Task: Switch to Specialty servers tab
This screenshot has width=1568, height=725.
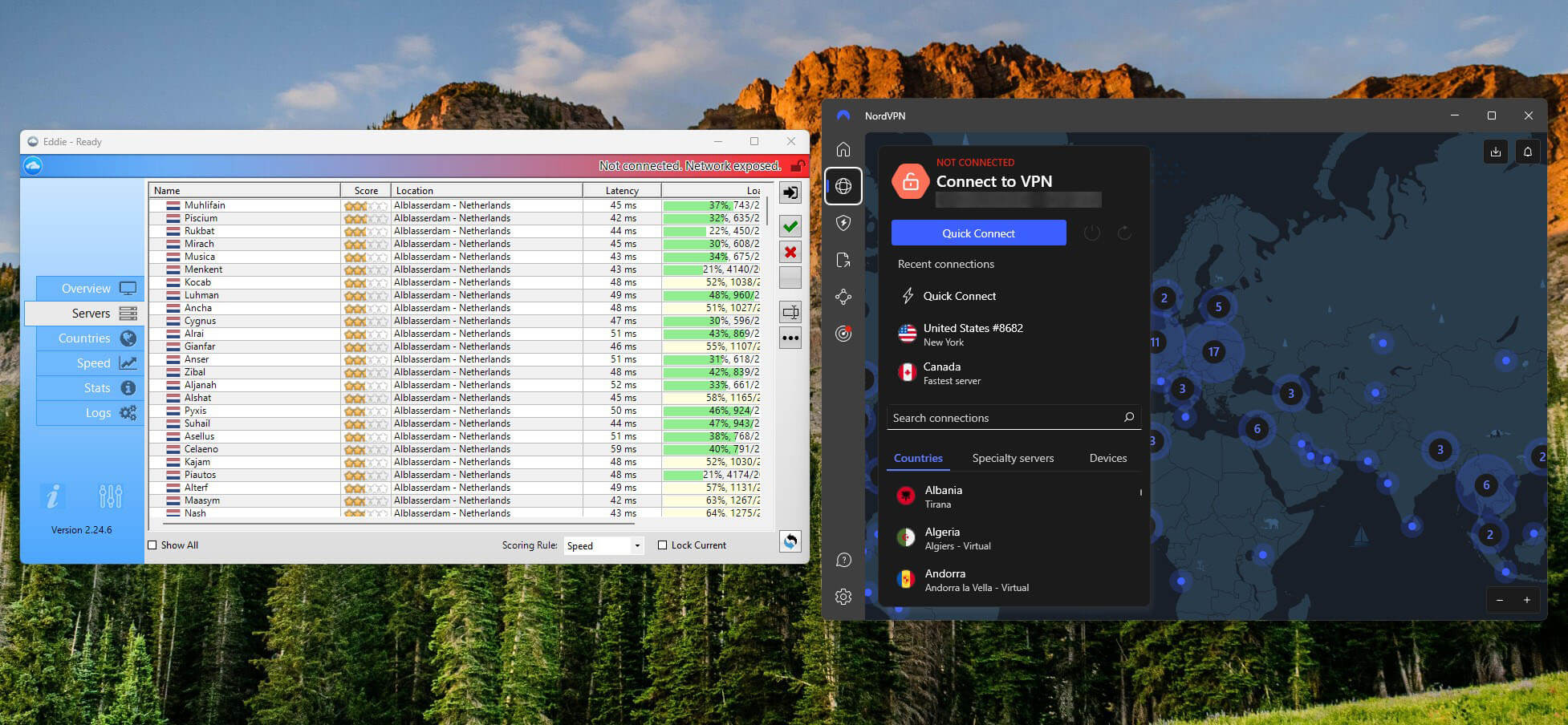Action: [1012, 458]
